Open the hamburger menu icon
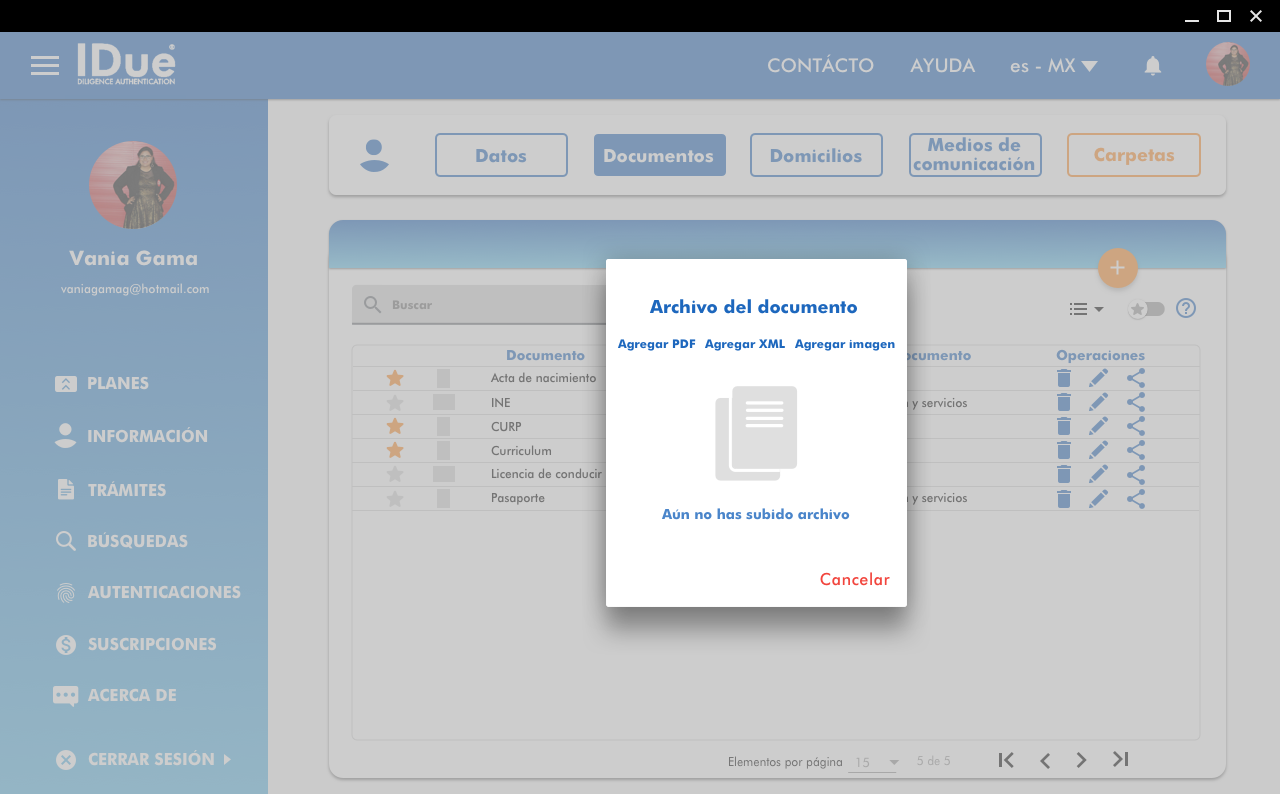 click(x=44, y=66)
